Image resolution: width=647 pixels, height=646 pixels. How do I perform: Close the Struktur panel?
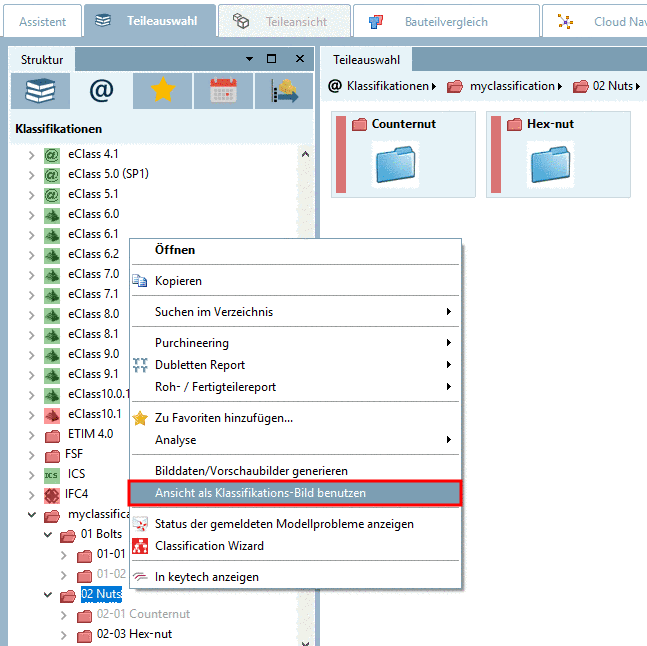click(x=300, y=59)
